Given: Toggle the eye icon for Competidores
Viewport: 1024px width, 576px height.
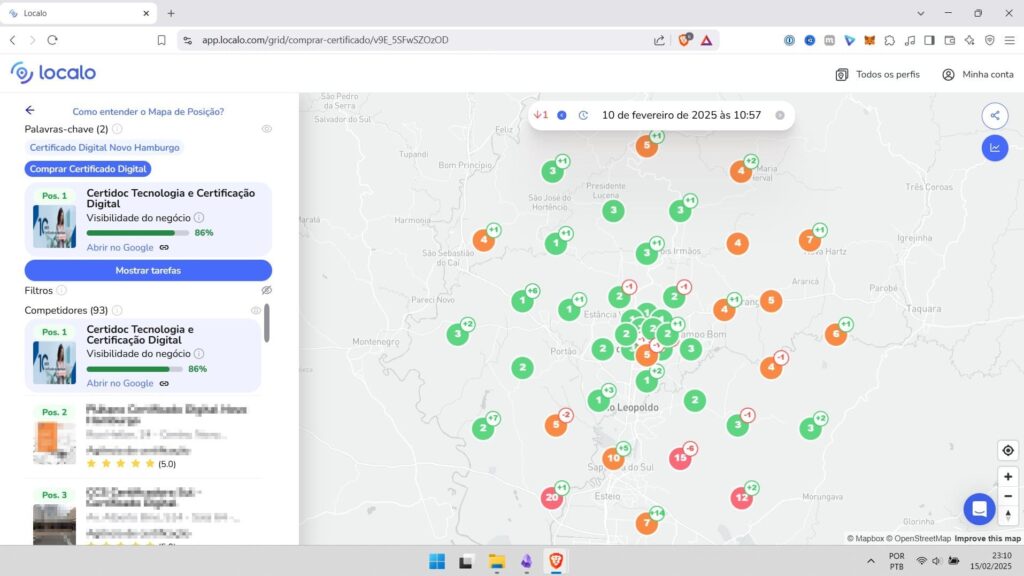Looking at the screenshot, I should pyautogui.click(x=255, y=310).
